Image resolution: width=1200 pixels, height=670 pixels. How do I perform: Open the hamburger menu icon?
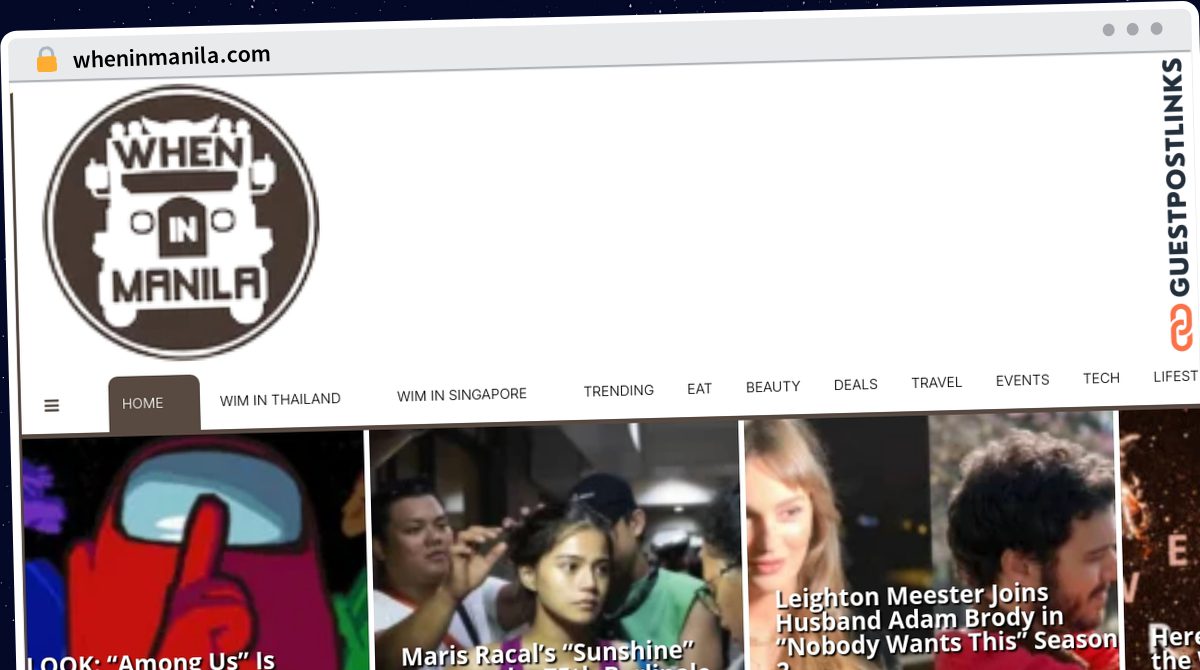click(x=52, y=406)
